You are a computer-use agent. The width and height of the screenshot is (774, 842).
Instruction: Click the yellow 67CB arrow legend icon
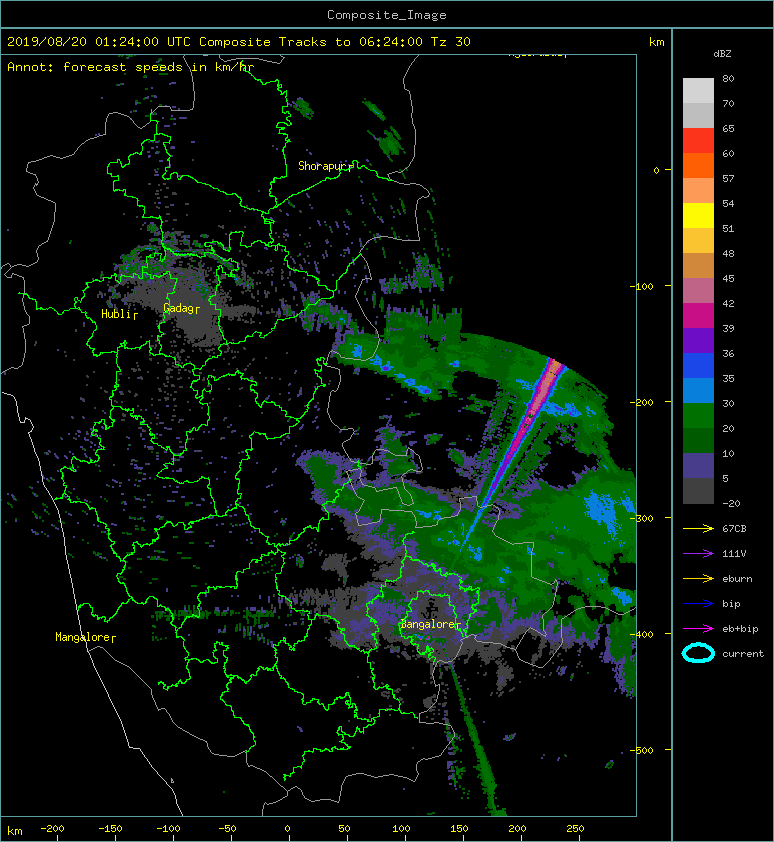(x=698, y=528)
